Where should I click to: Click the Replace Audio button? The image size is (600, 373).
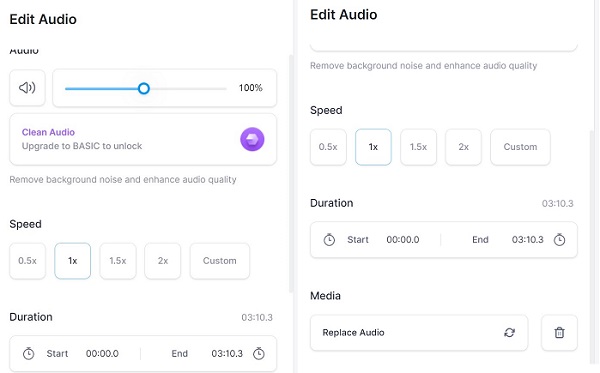(x=419, y=333)
